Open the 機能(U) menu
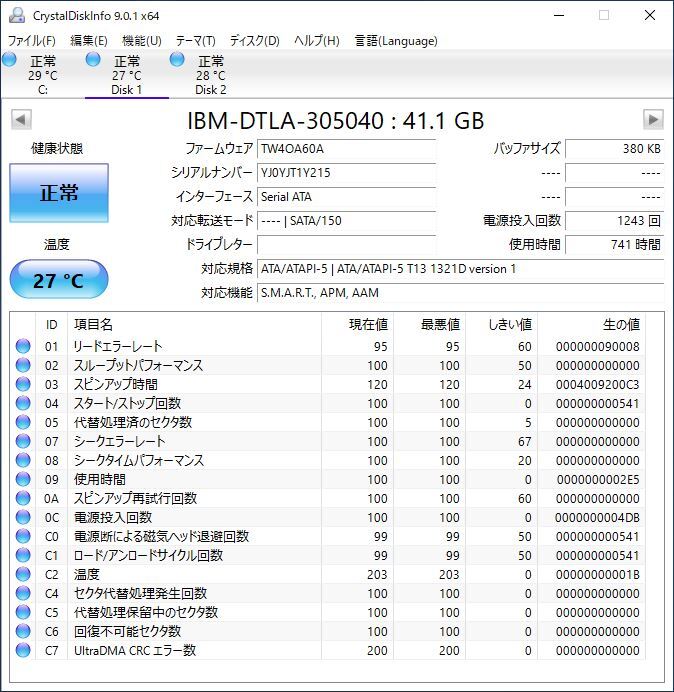The image size is (674, 692). (142, 41)
